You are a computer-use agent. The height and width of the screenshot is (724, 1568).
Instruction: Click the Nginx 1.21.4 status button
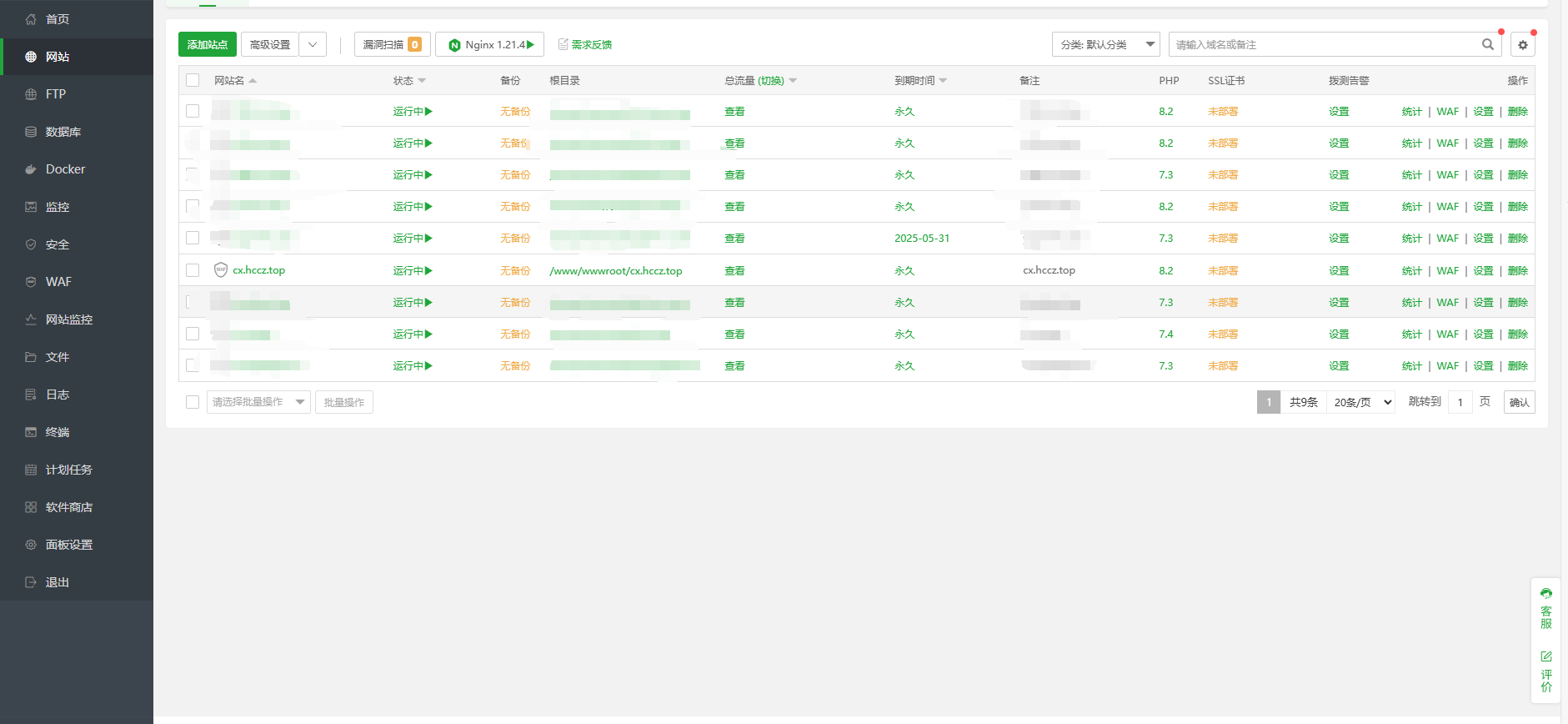(x=490, y=45)
